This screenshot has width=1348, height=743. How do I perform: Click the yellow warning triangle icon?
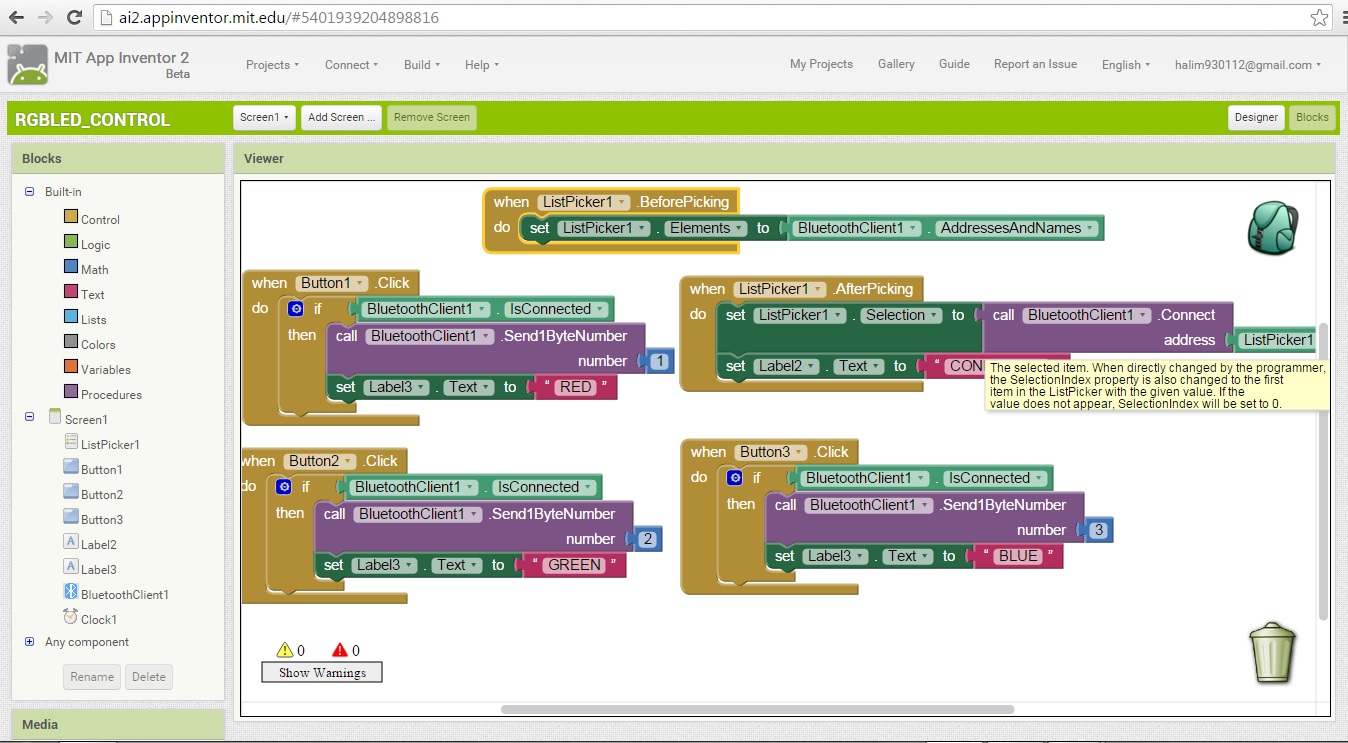tap(285, 650)
